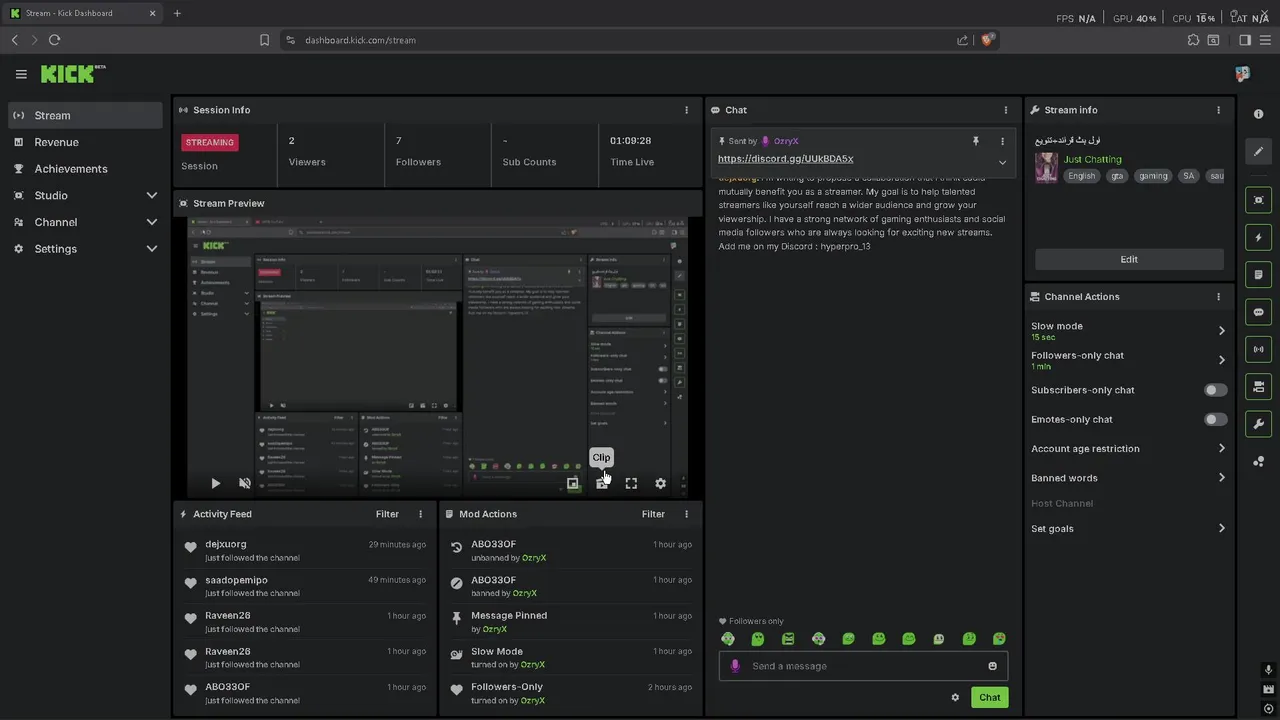This screenshot has width=1280, height=720.
Task: Click document icon in right sidebar
Action: pos(1258,275)
